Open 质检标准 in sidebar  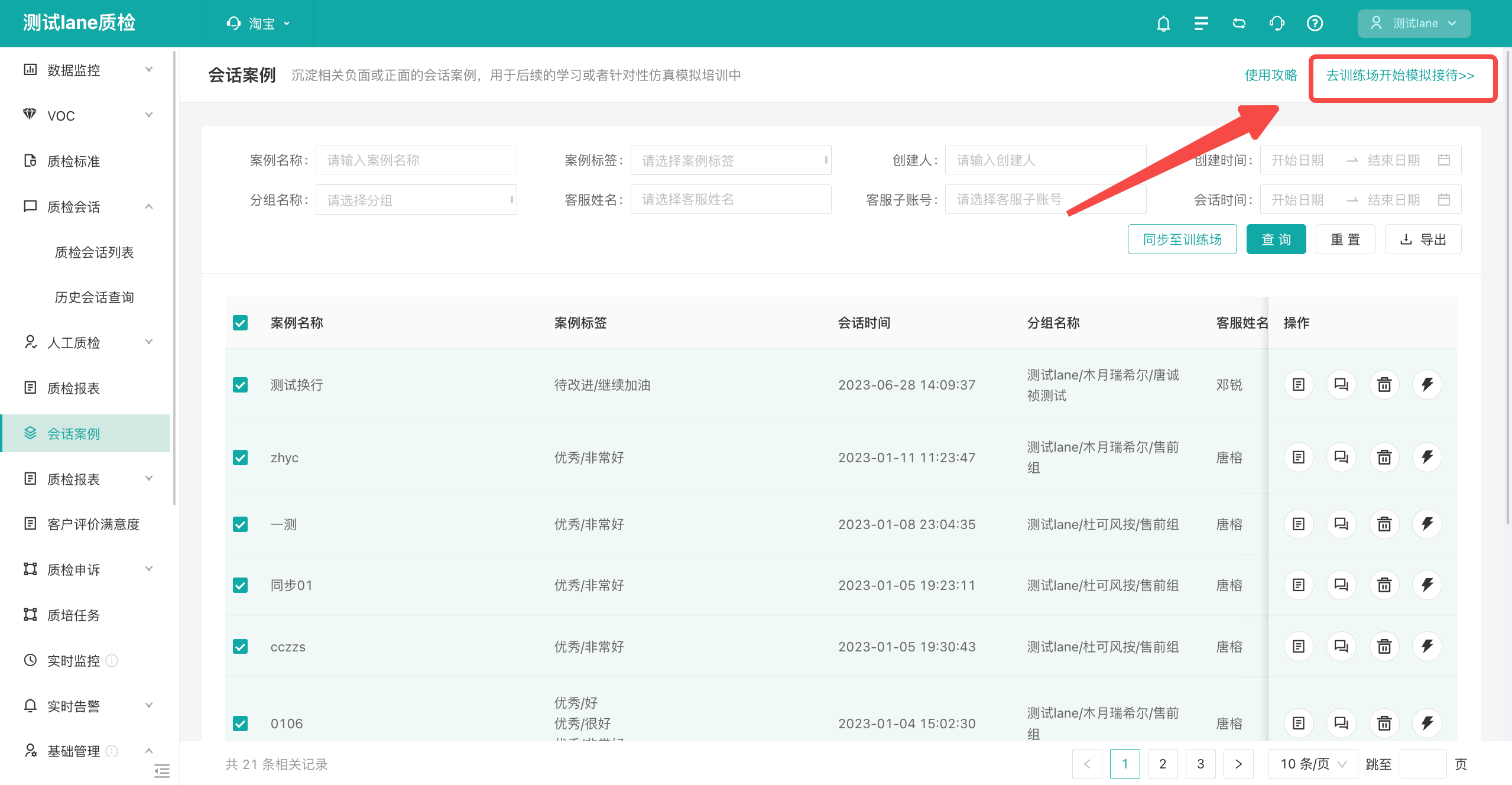tap(85, 161)
